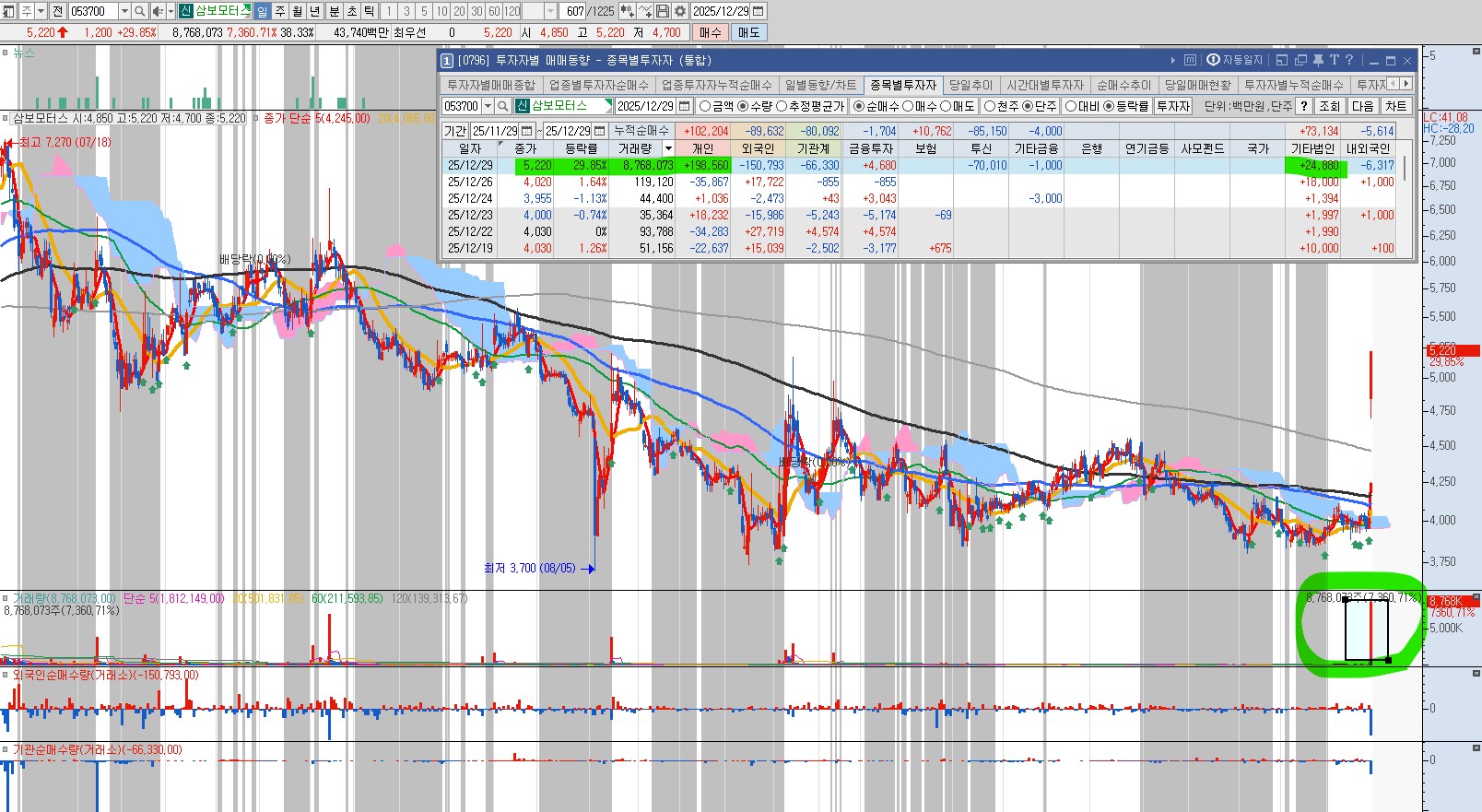Click the 기간 period button
Viewport: 1482px width, 812px height.
click(x=455, y=131)
